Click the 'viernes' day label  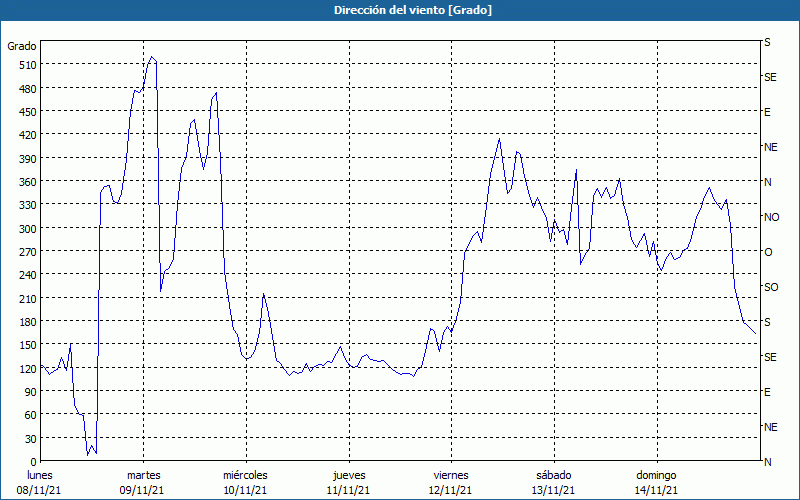tap(451, 475)
